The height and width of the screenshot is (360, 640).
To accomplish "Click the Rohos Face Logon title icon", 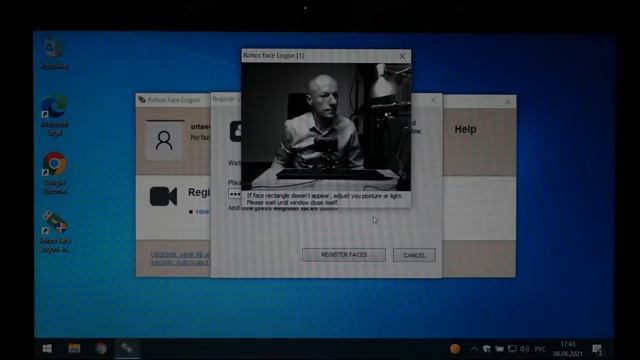I will point(142,100).
